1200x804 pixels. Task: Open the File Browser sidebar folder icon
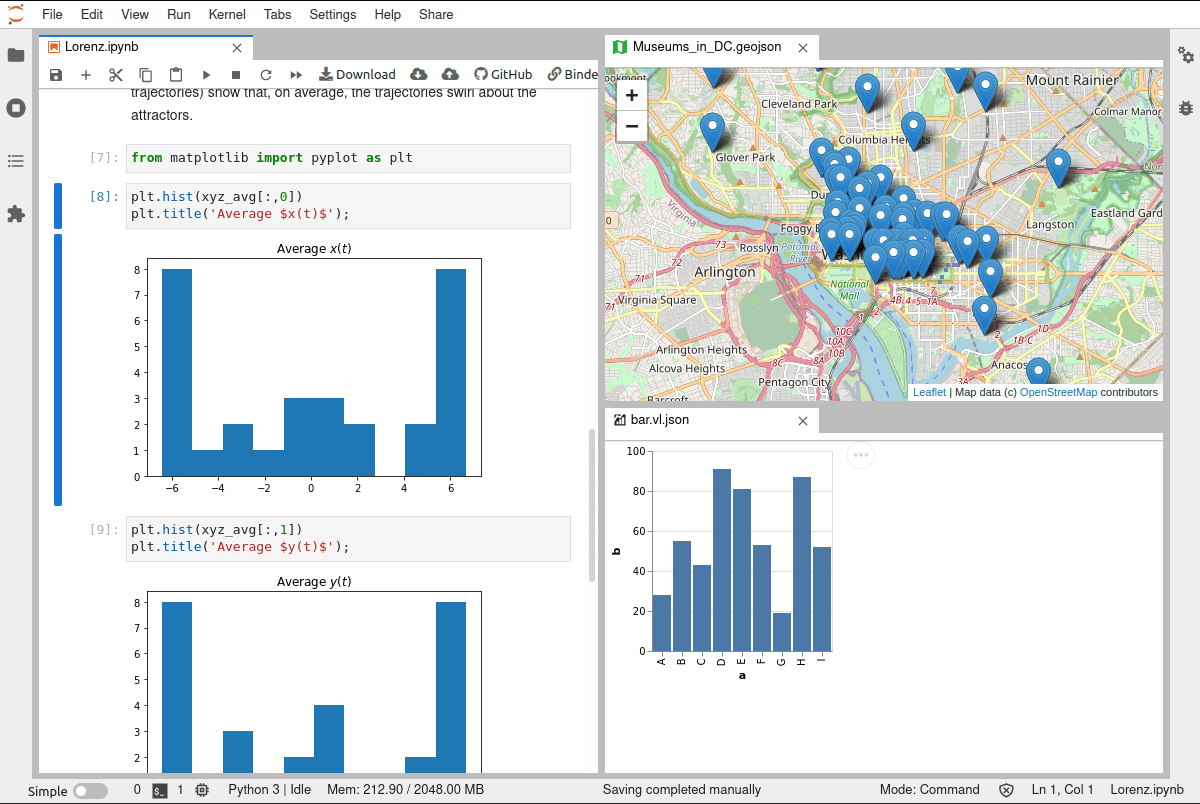coord(16,55)
